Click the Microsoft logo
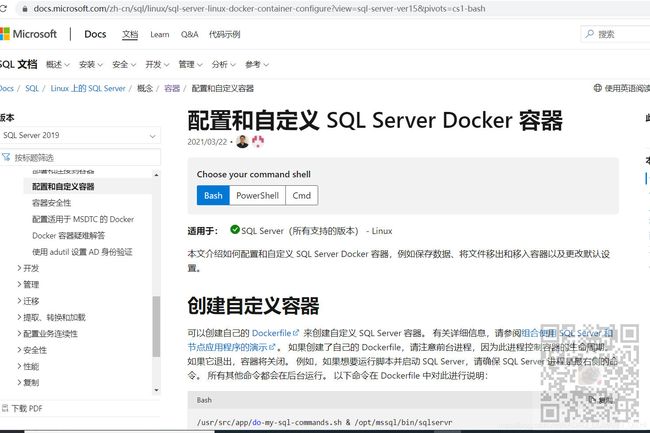This screenshot has width=650, height=433. [x=28, y=34]
